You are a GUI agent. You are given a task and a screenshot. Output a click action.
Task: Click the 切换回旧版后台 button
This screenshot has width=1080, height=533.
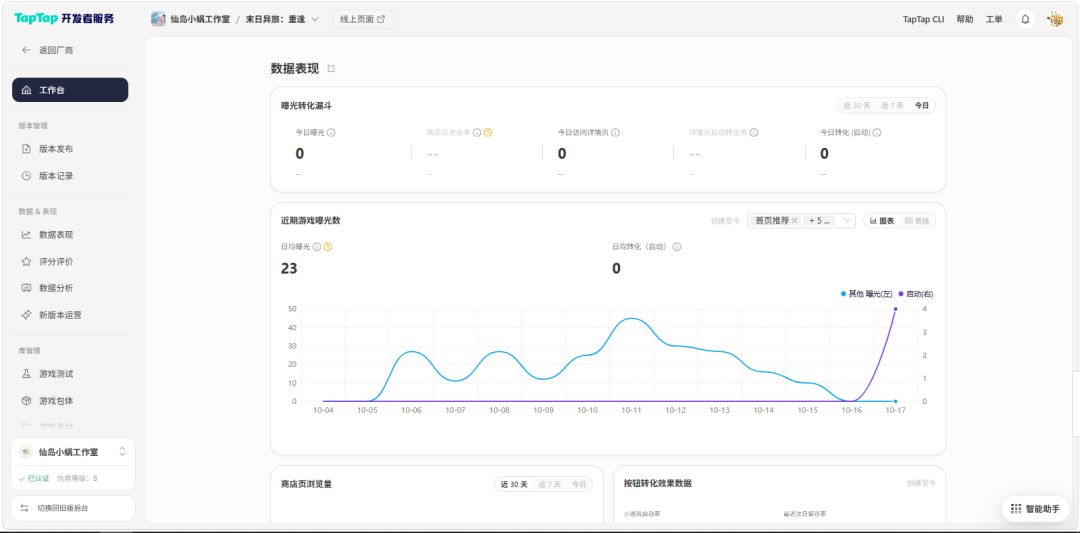click(x=73, y=508)
